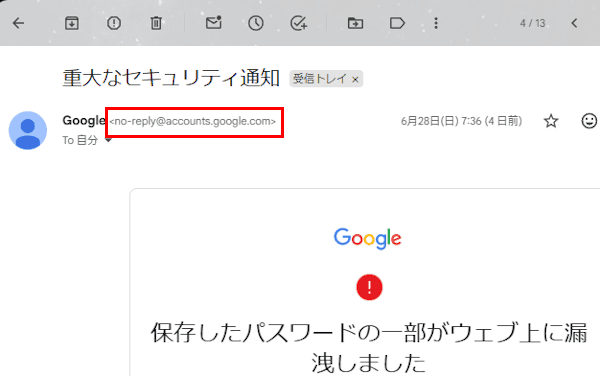Screen dimensions: 600x376
Task: Click the Google logo in email body
Action: [x=368, y=238]
